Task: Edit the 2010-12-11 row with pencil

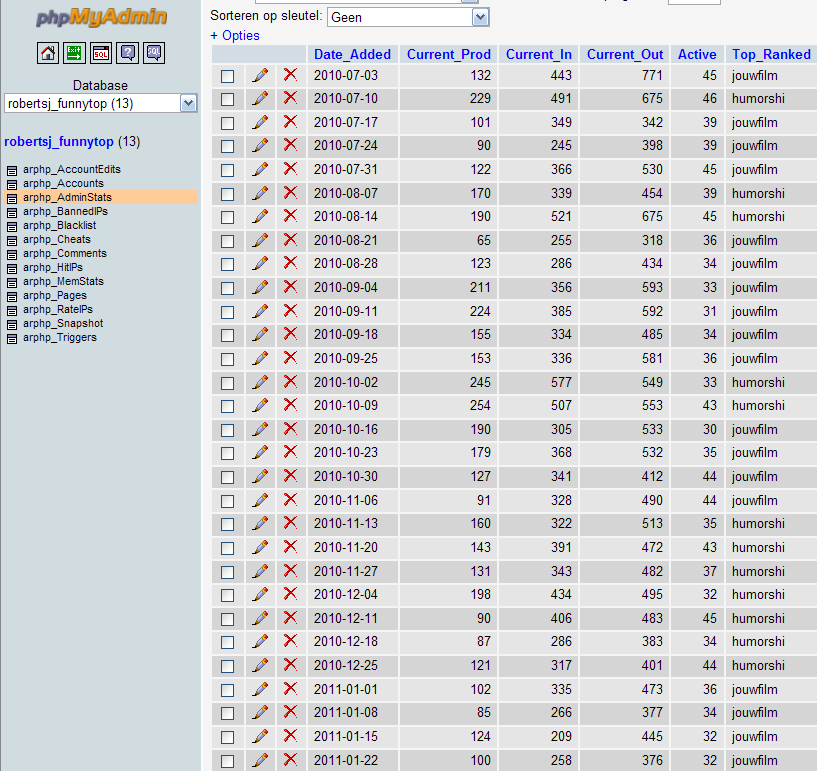Action: click(x=261, y=618)
